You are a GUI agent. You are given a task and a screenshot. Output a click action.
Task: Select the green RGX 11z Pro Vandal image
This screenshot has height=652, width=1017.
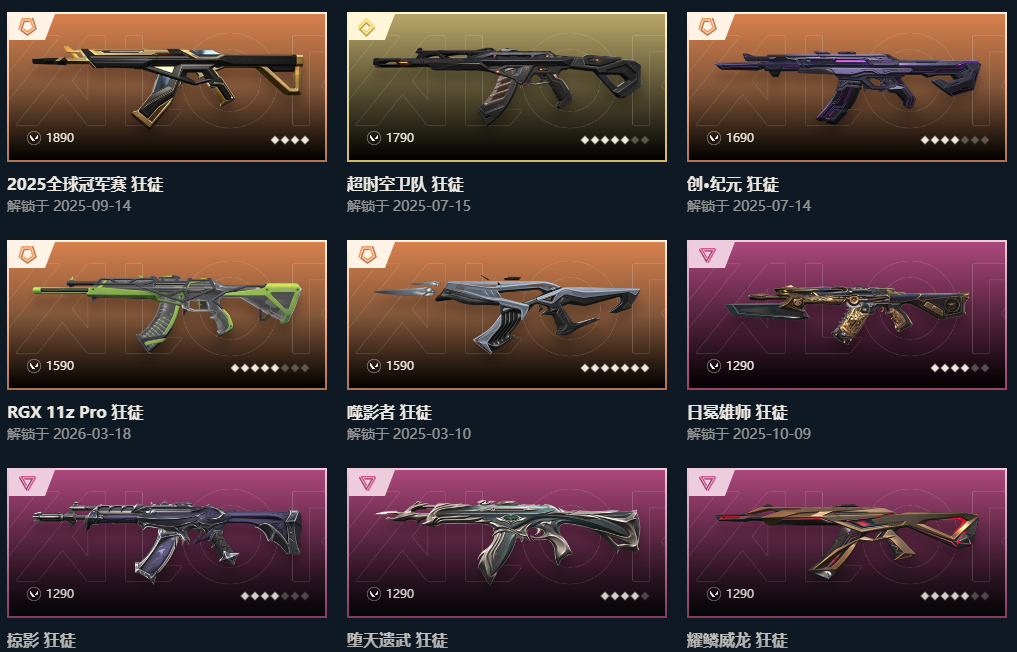click(x=167, y=312)
